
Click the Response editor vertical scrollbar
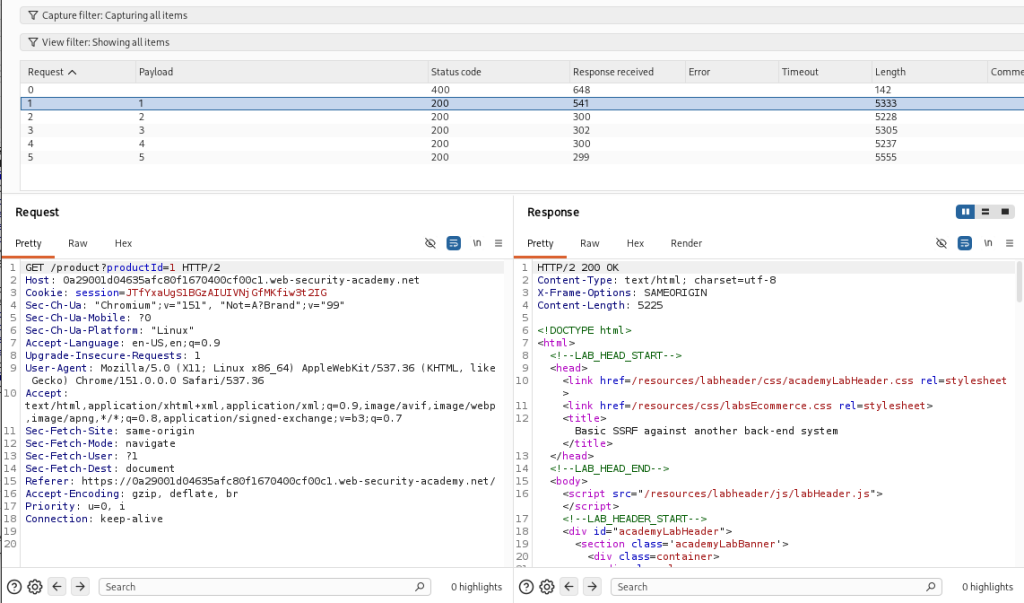pos(1019,281)
